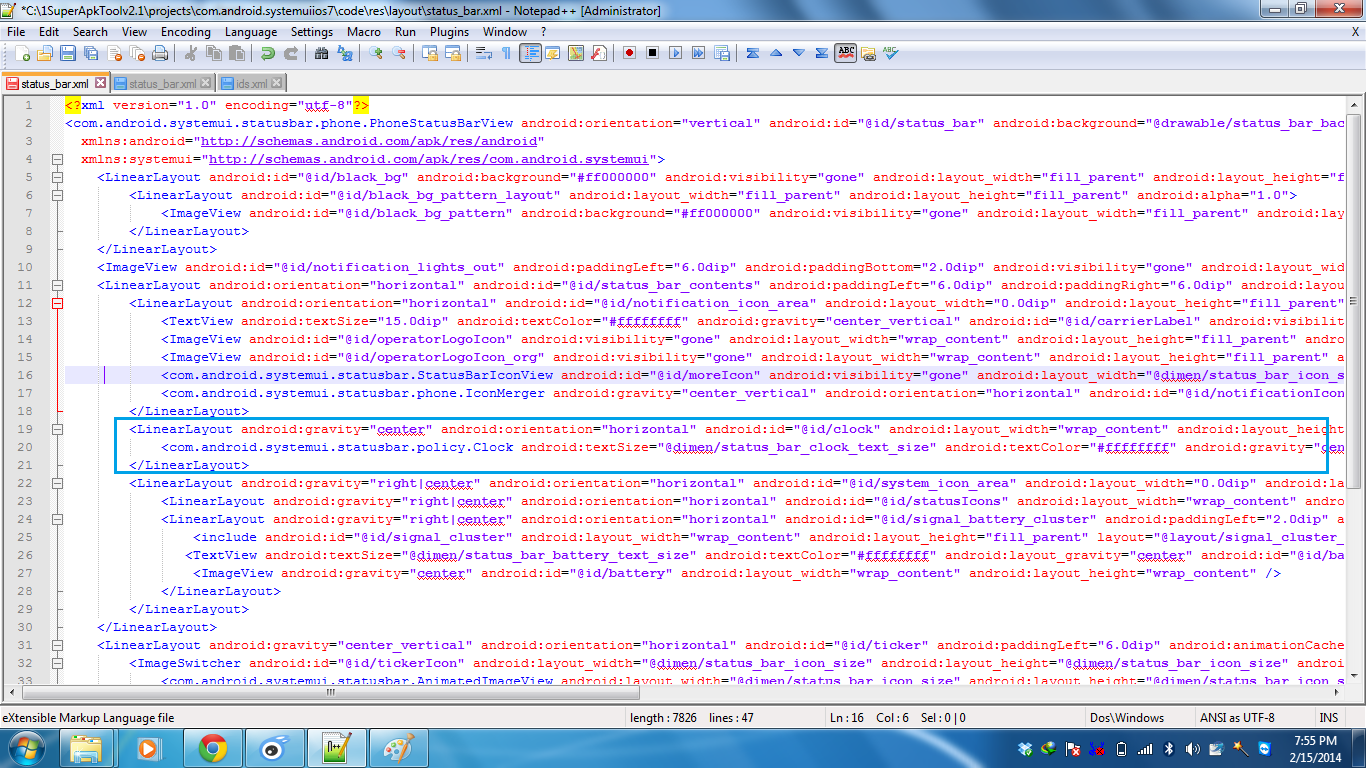Viewport: 1366px width, 768px height.
Task: Toggle the ABC spell-check auto-check button
Action: (846, 53)
